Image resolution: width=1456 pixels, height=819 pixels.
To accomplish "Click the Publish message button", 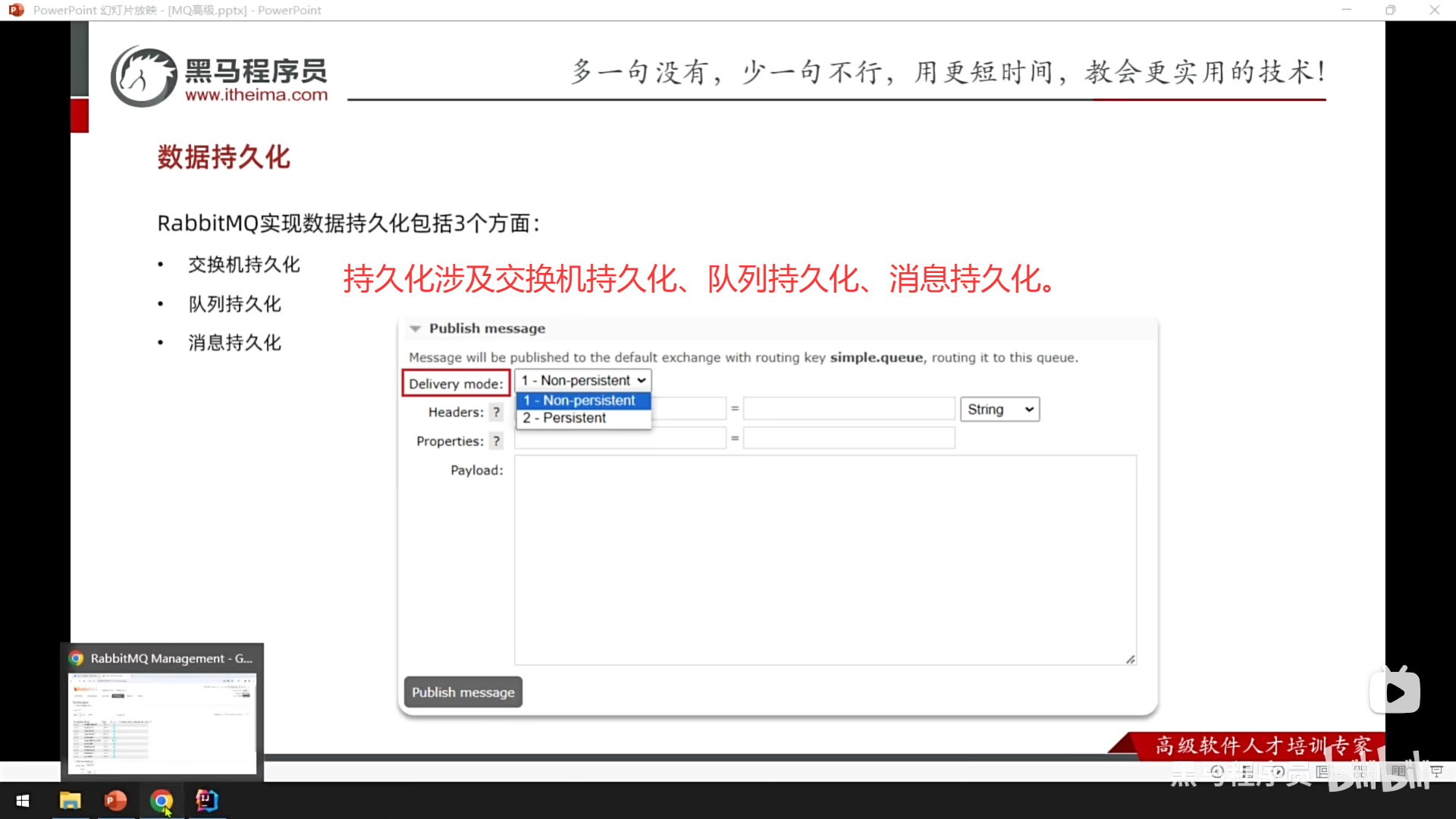I will coord(463,692).
